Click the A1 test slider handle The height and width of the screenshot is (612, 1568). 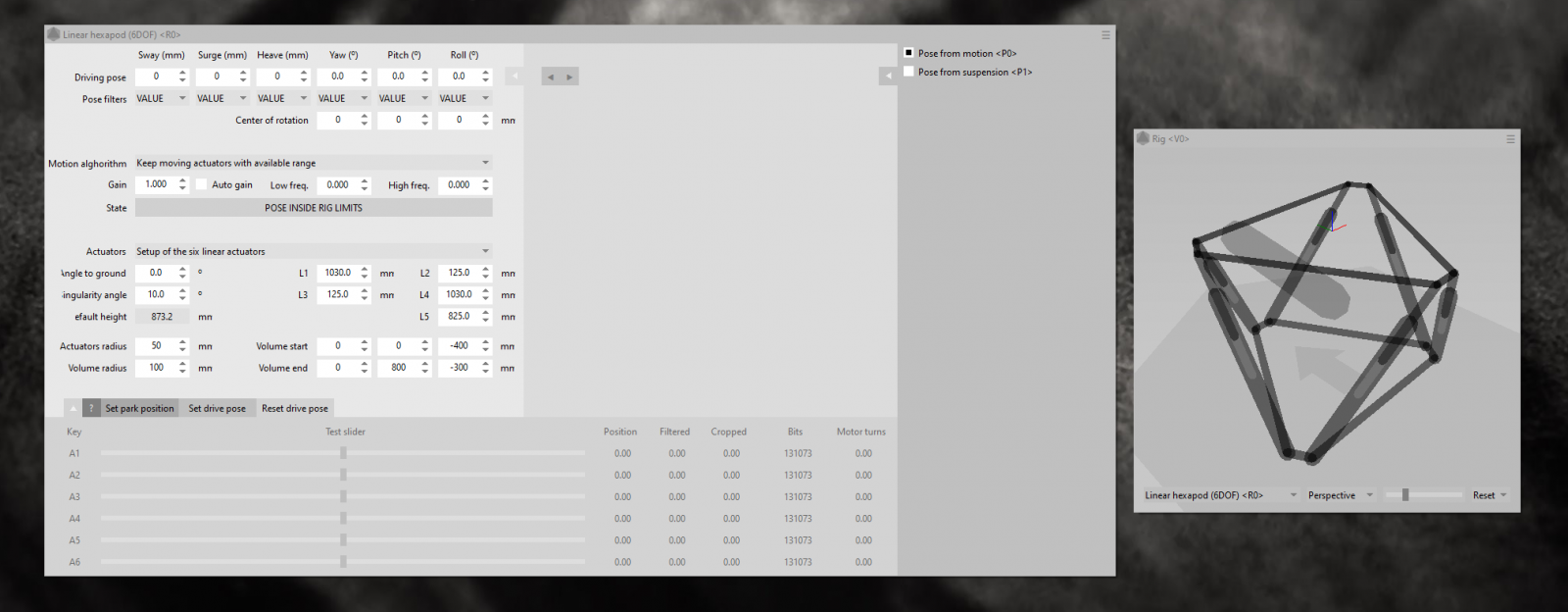[343, 453]
